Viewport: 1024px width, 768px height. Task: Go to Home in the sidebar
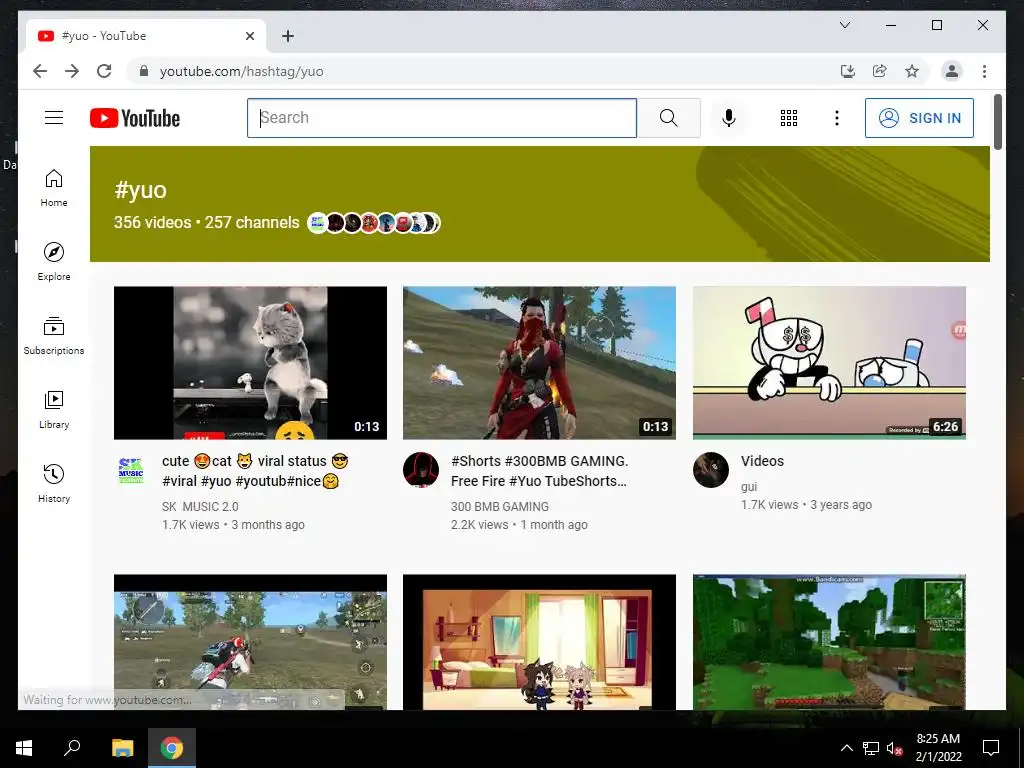[54, 188]
